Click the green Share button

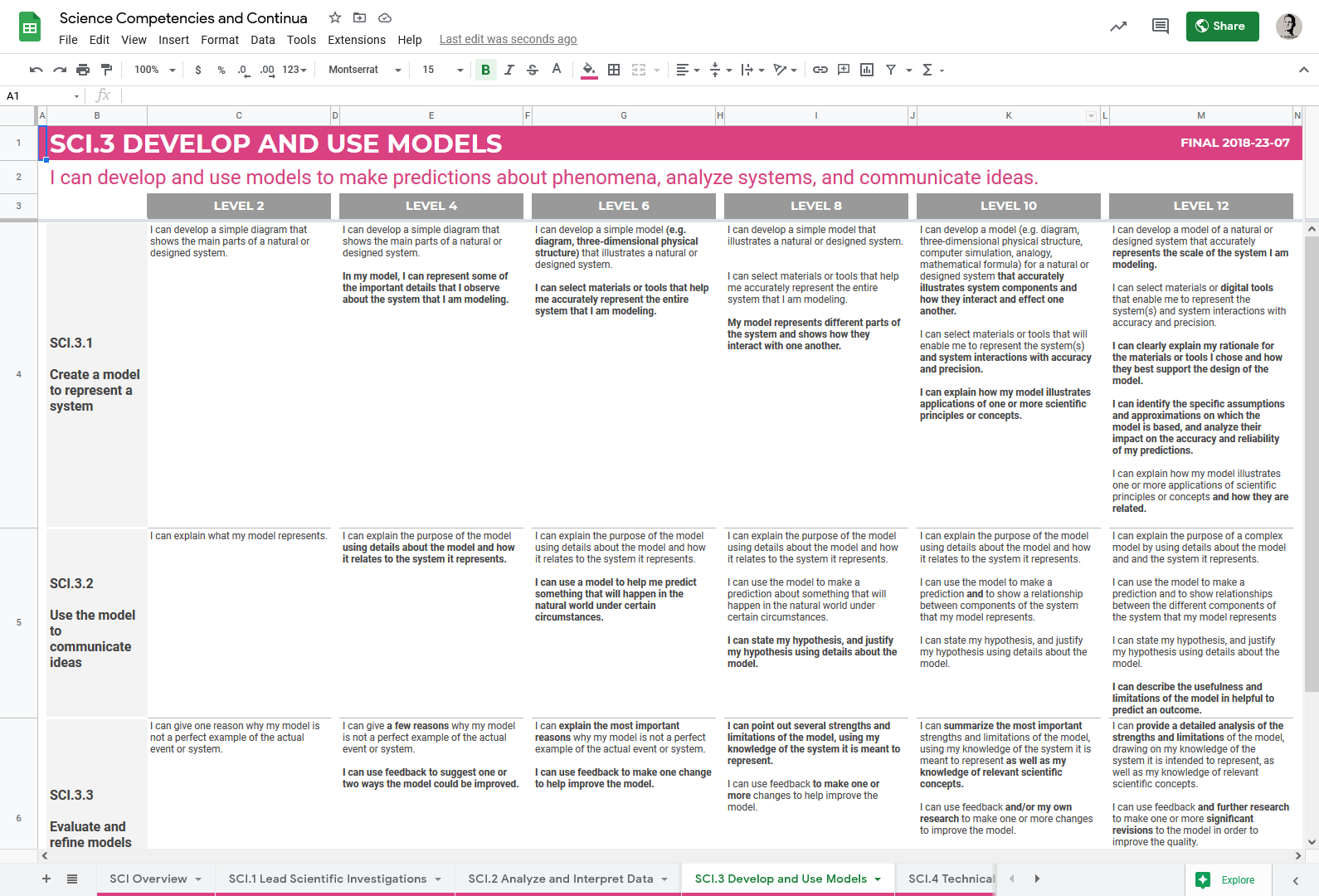pyautogui.click(x=1222, y=27)
